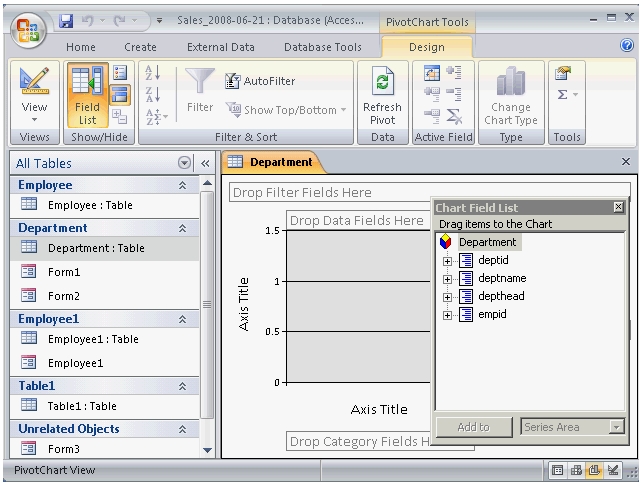642x486 pixels.
Task: Open the AutoCalc sigma dropdown
Action: [567, 95]
